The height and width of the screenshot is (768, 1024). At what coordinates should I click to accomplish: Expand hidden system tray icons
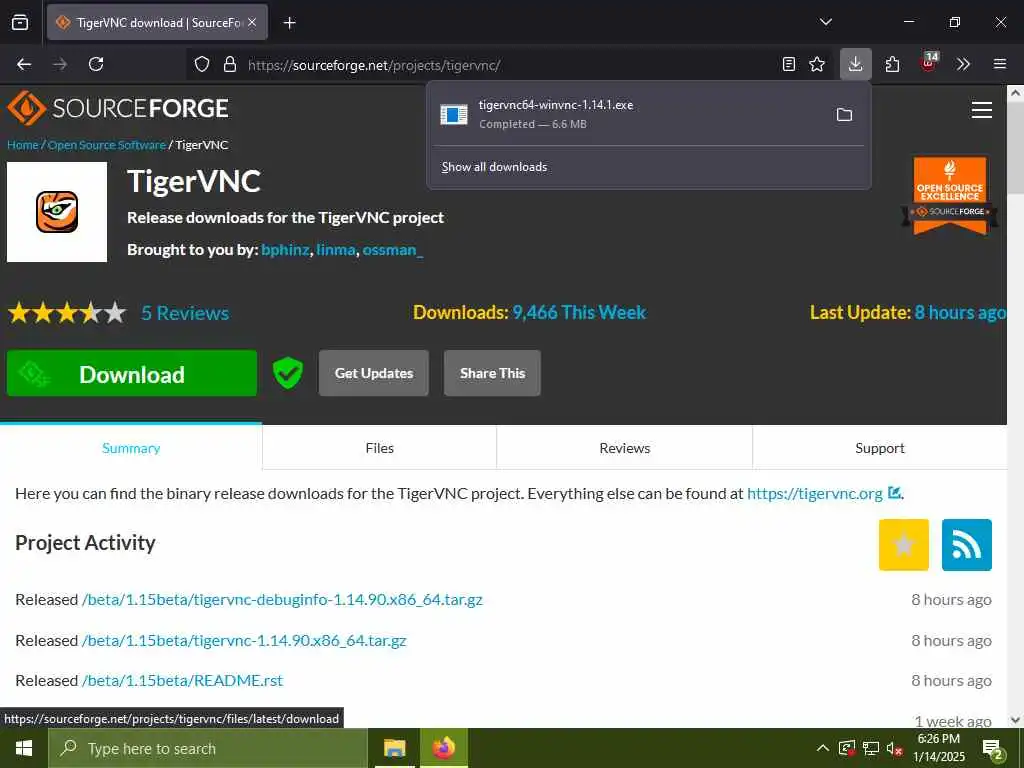(823, 748)
